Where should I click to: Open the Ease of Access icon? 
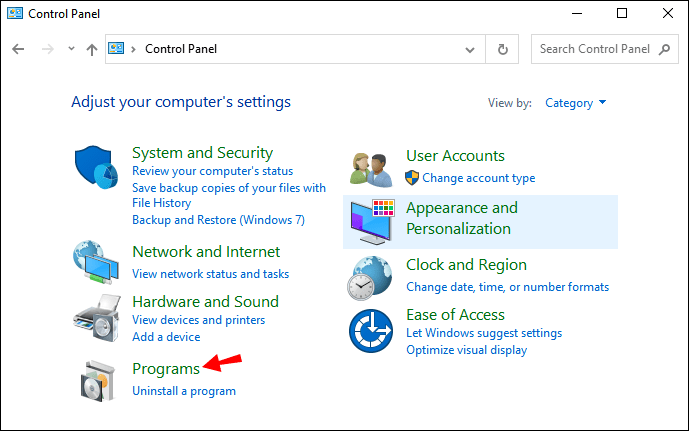[x=371, y=331]
